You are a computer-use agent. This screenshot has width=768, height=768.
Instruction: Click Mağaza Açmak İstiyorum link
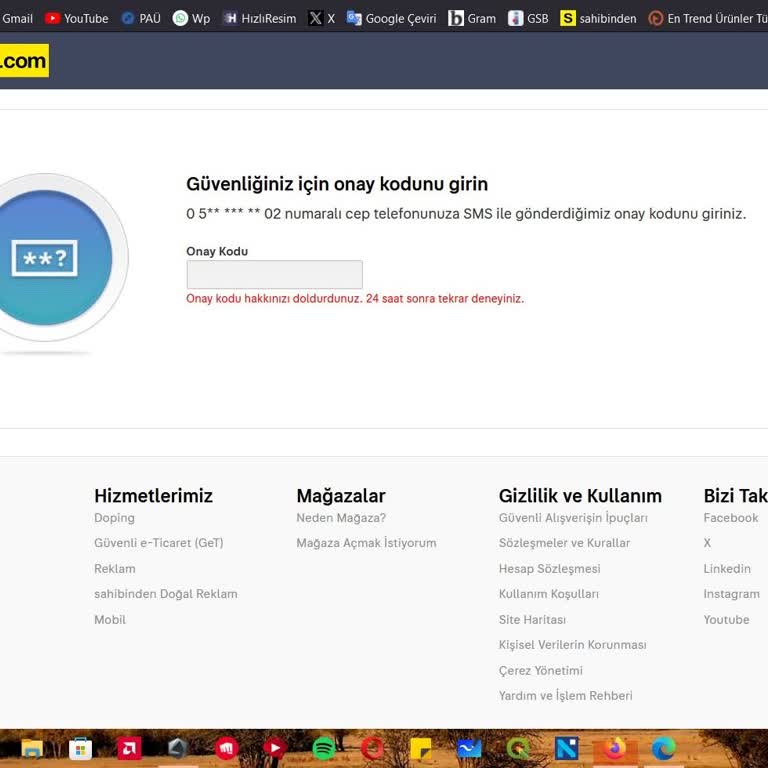[366, 543]
